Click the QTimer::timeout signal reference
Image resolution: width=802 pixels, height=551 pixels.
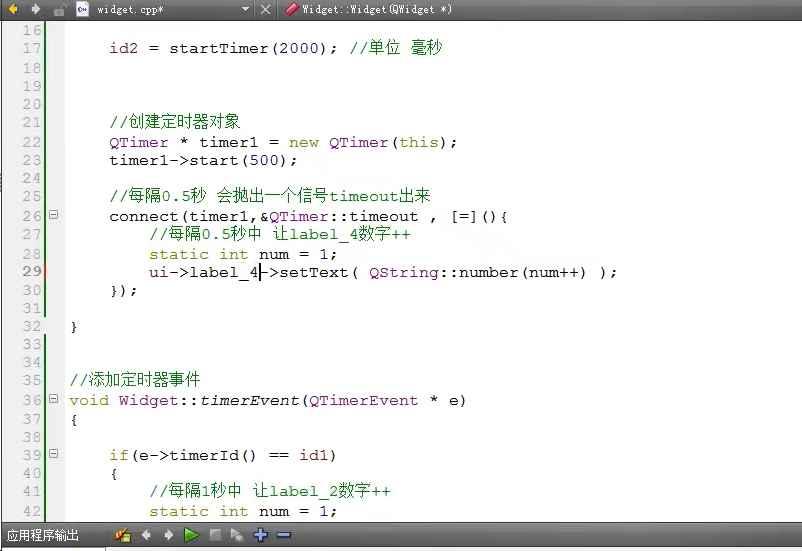(343, 217)
